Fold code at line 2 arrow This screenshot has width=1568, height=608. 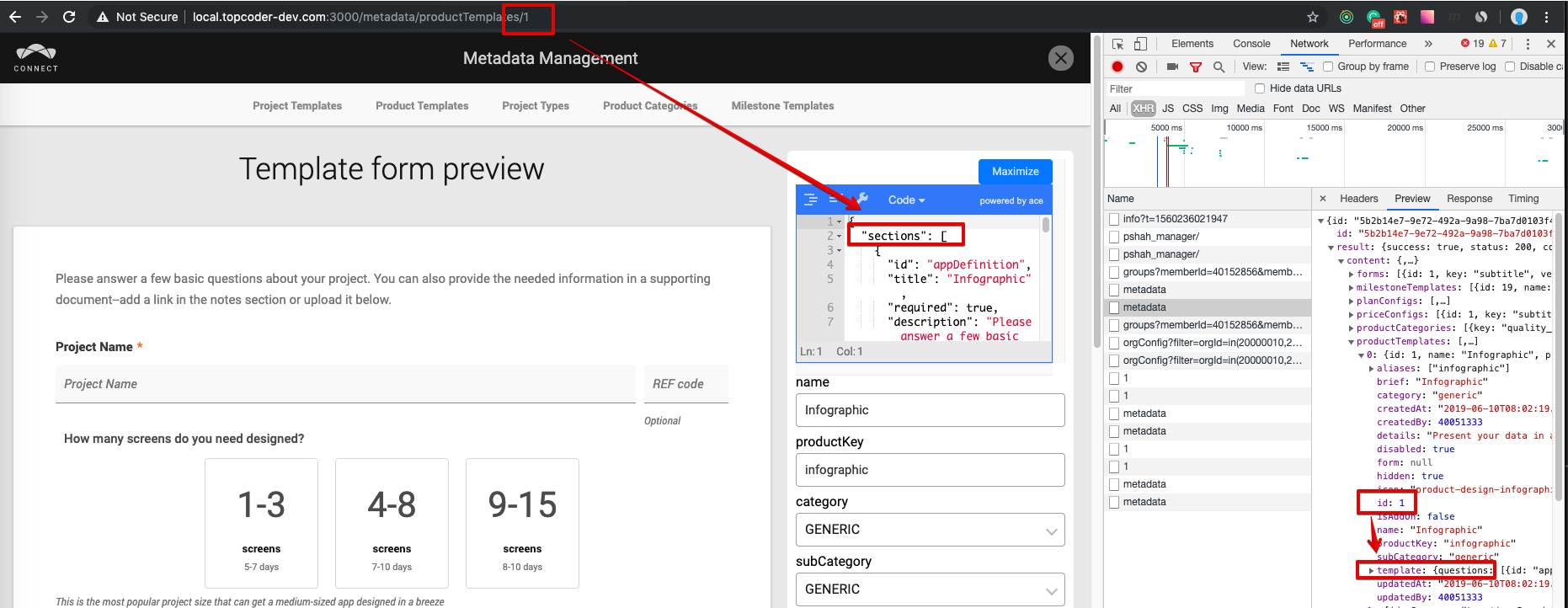coord(839,237)
